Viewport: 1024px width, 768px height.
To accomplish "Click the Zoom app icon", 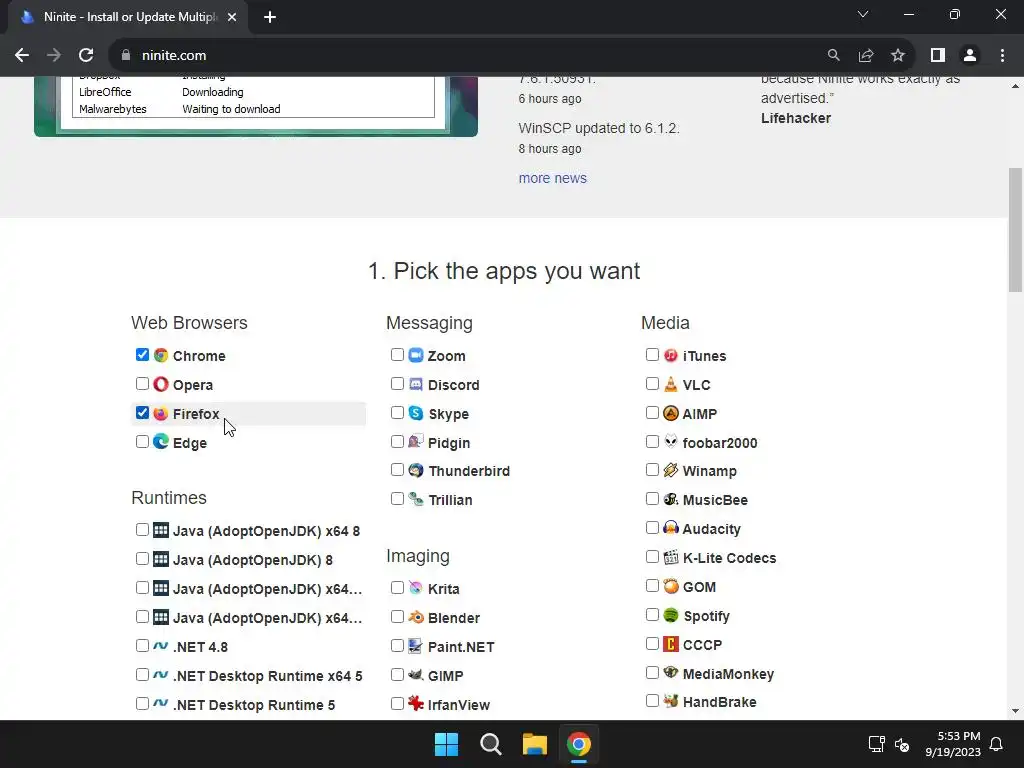I will [416, 355].
